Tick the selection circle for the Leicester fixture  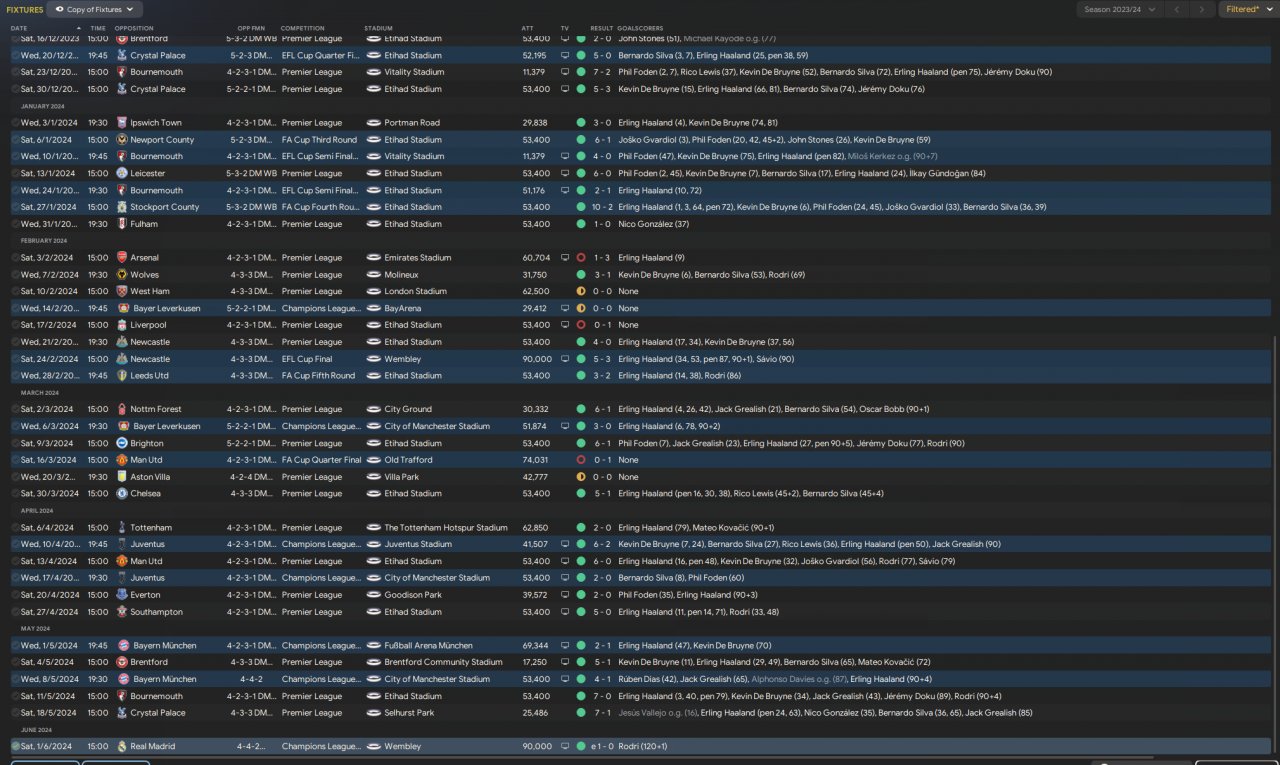point(15,173)
